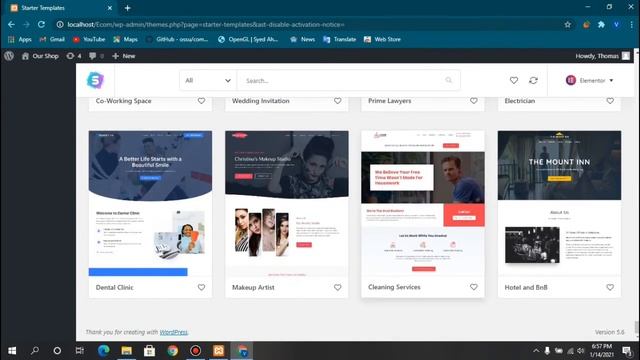
Task: Open the Elementor page builder dropdown
Action: [589, 80]
